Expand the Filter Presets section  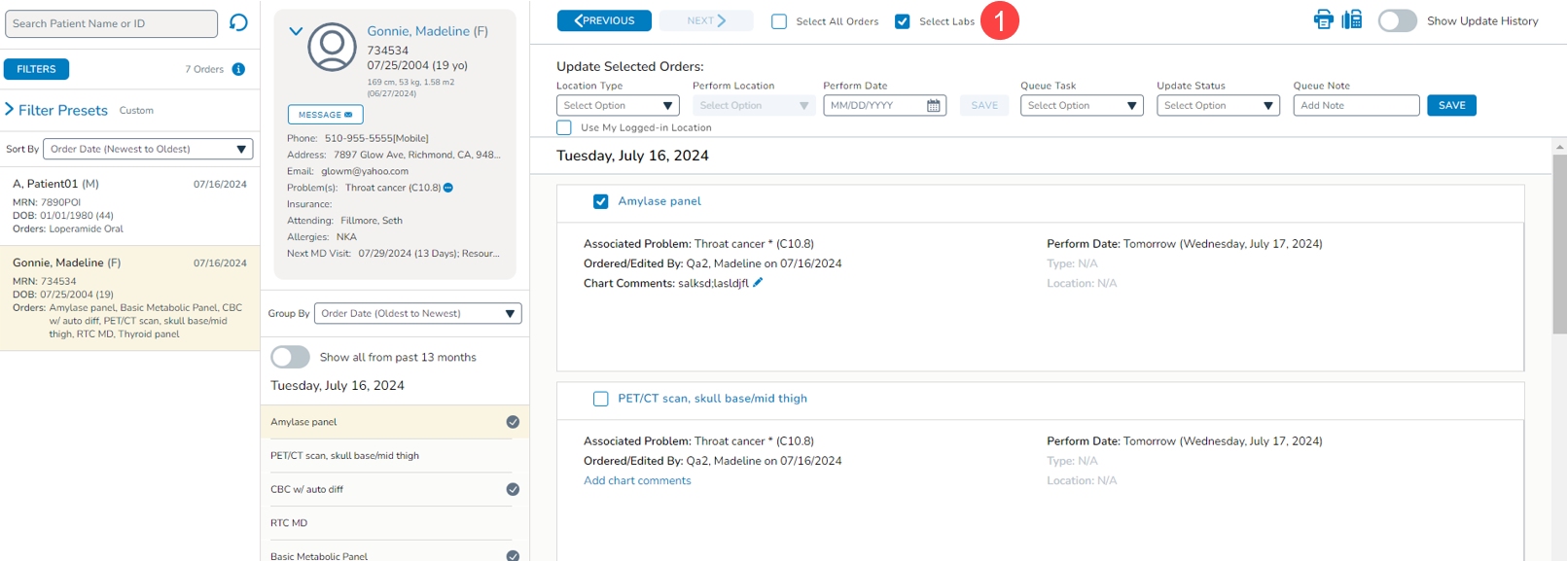[10, 110]
